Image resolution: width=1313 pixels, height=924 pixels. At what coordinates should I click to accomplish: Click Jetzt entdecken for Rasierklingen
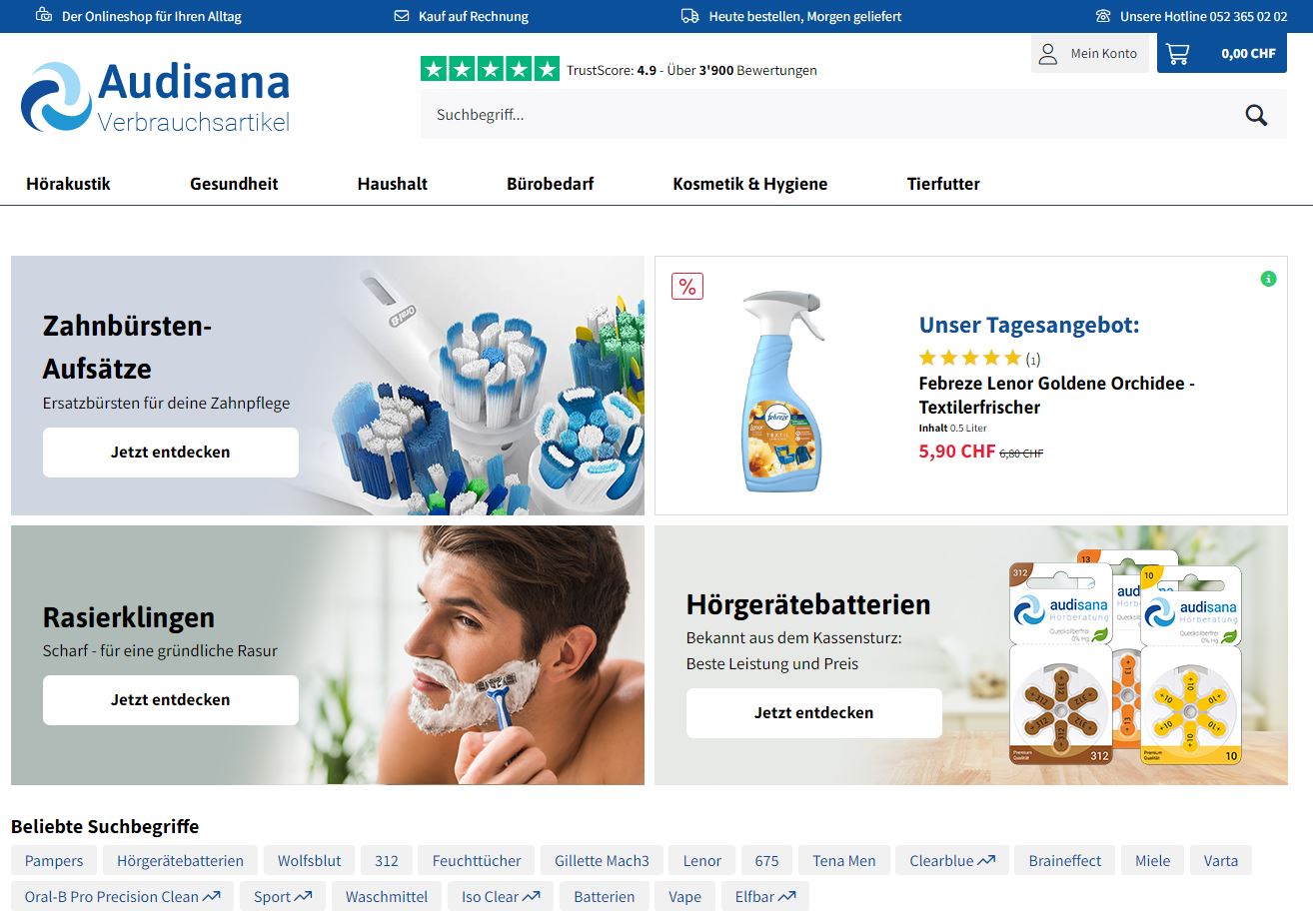pos(171,700)
